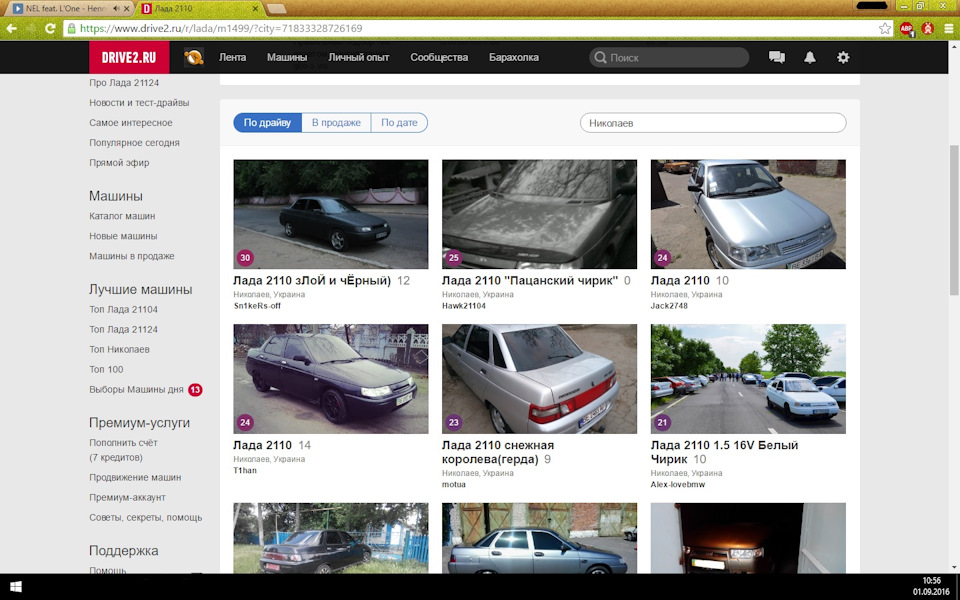Open Топ 100 link
The height and width of the screenshot is (600, 960).
click(x=107, y=369)
